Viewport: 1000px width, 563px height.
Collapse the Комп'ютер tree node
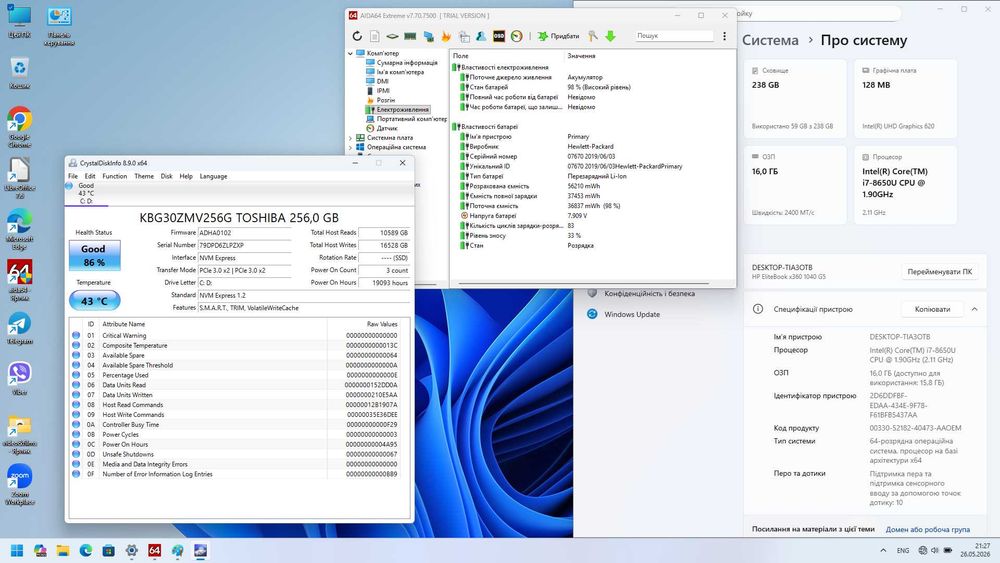tap(350, 54)
